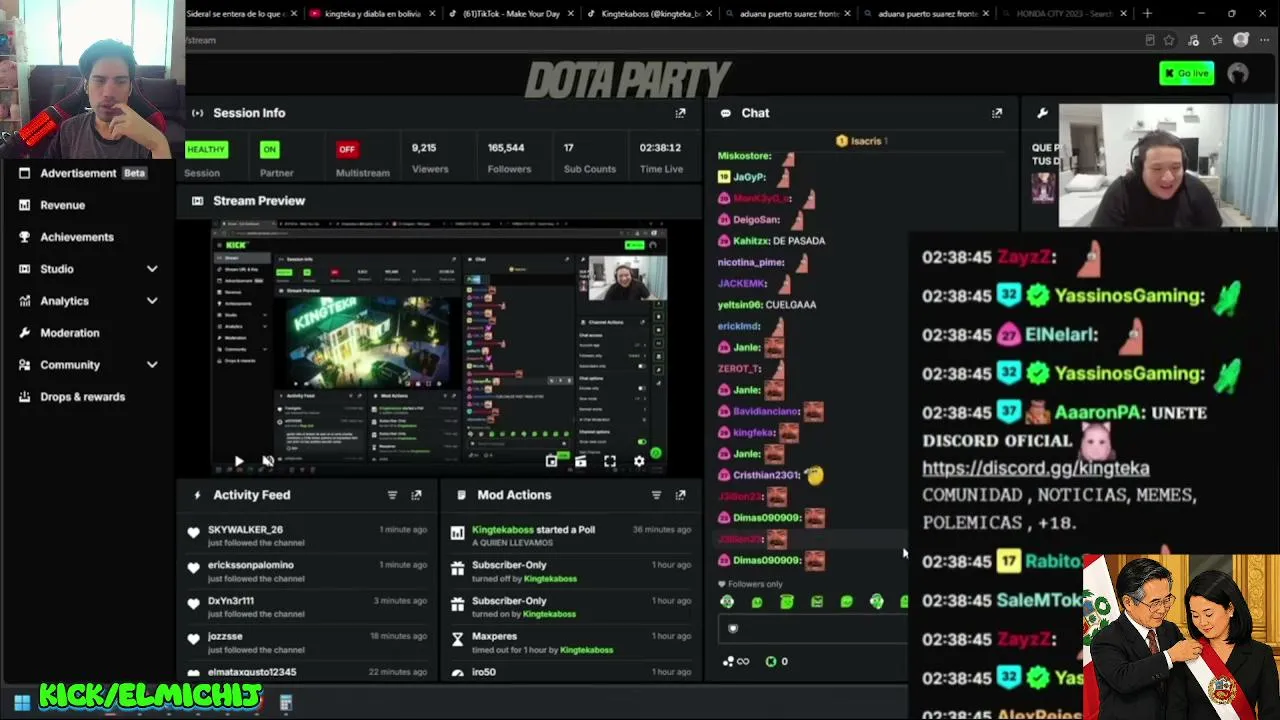Click the 17 Sub Counts value
The width and height of the screenshot is (1280, 720).
point(568,148)
